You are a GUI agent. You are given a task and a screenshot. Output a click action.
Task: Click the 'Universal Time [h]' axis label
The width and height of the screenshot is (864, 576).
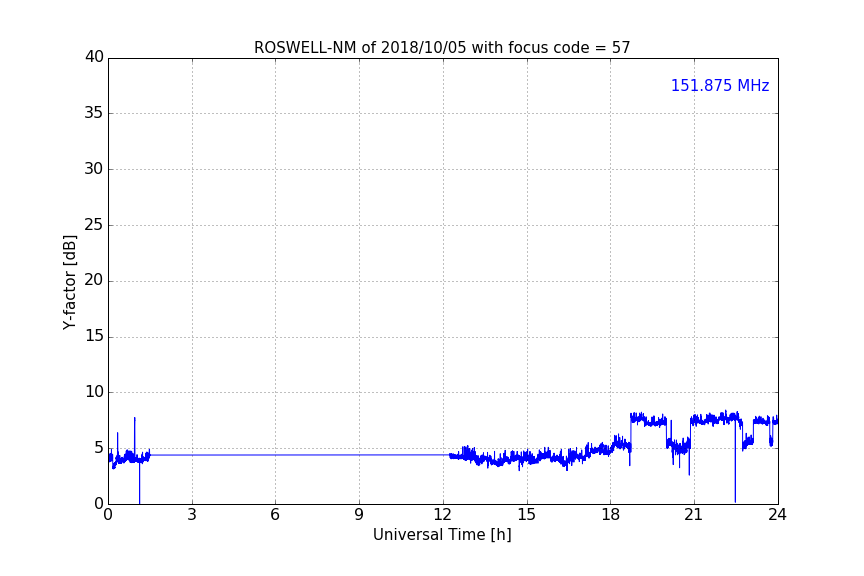[x=442, y=535]
